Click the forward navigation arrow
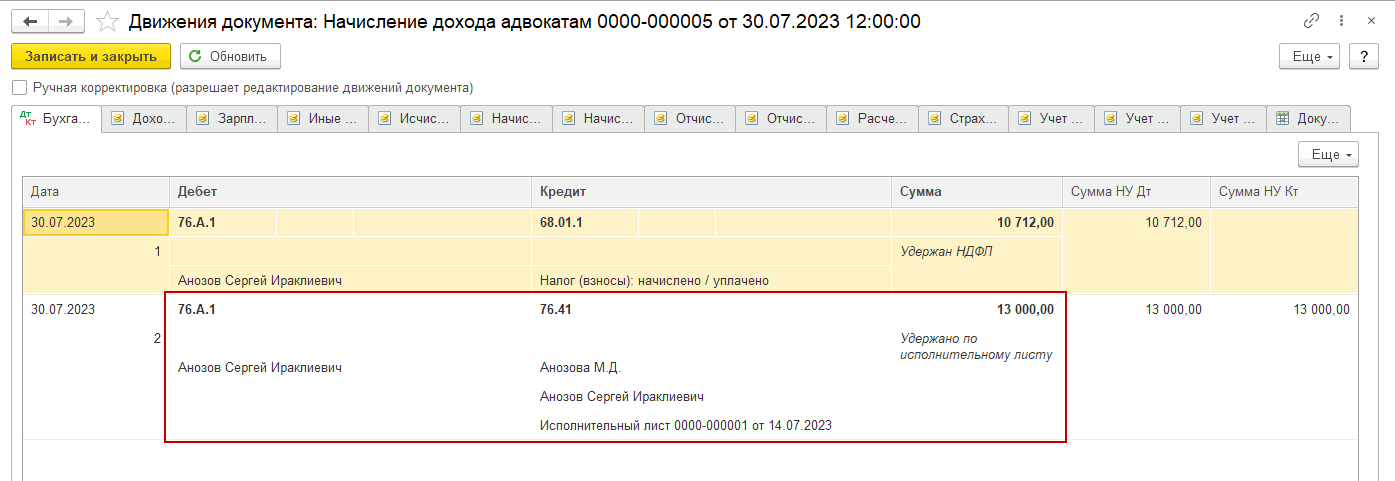 66,21
